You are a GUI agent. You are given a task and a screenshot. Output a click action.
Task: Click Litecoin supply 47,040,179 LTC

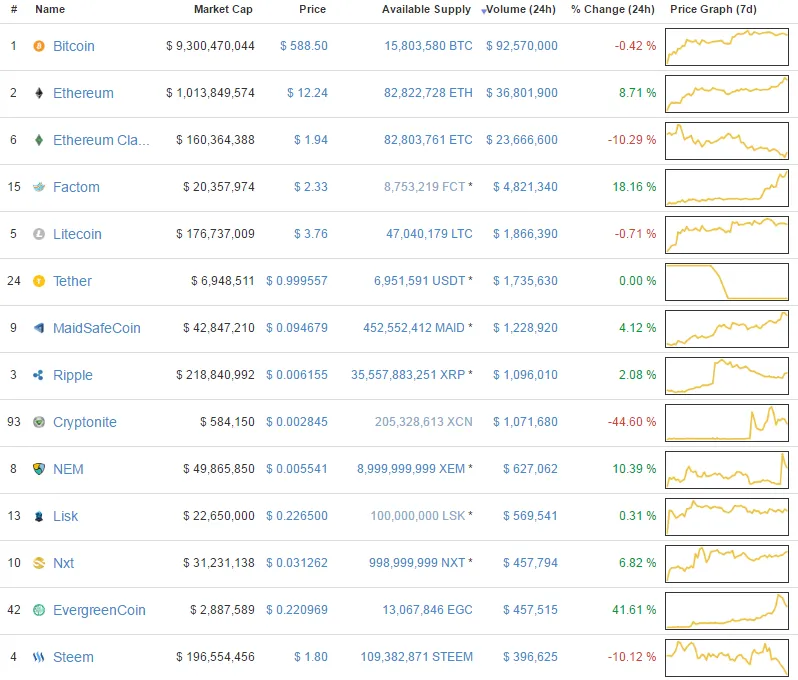[x=430, y=234]
